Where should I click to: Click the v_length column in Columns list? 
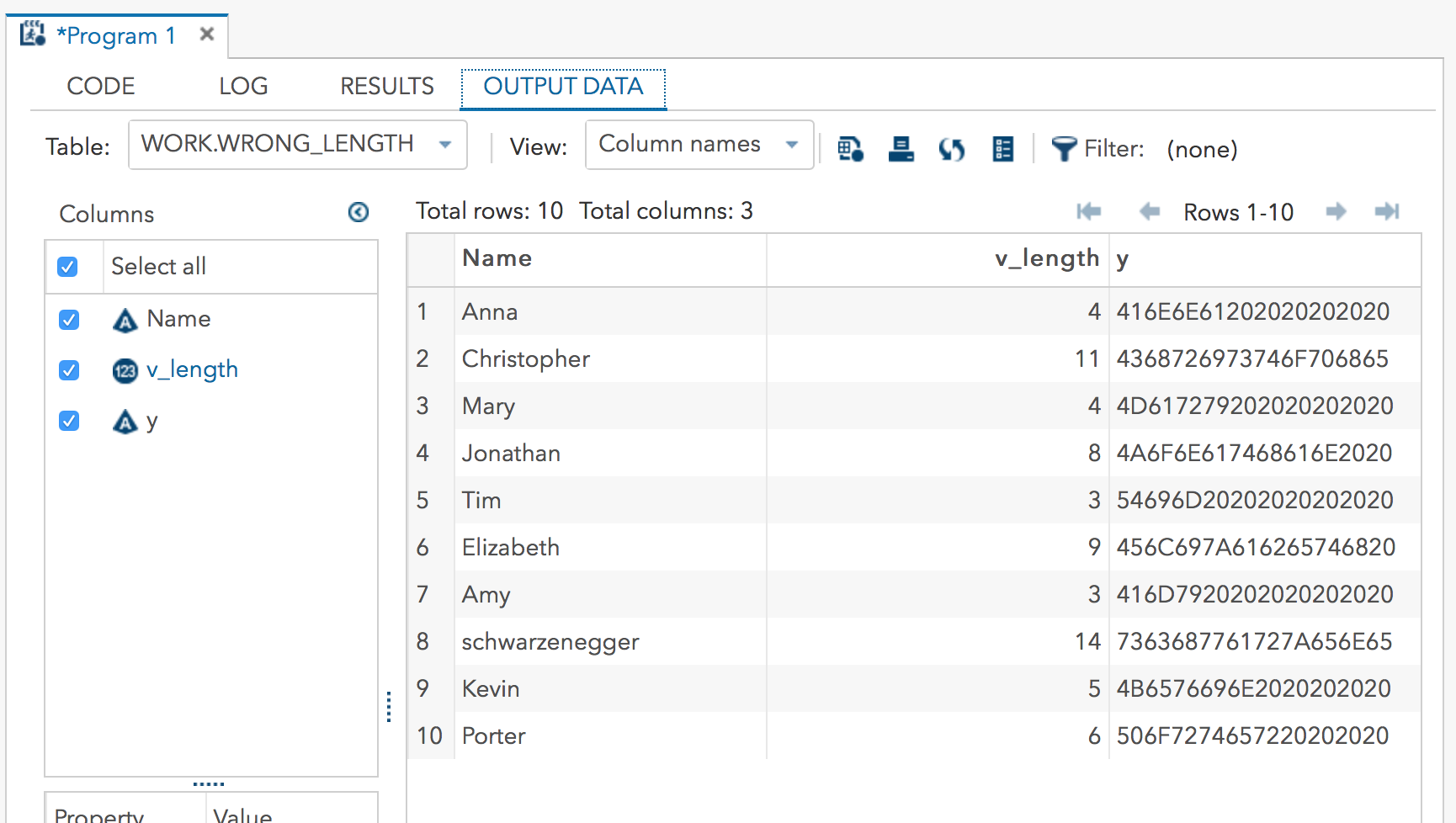tap(192, 369)
